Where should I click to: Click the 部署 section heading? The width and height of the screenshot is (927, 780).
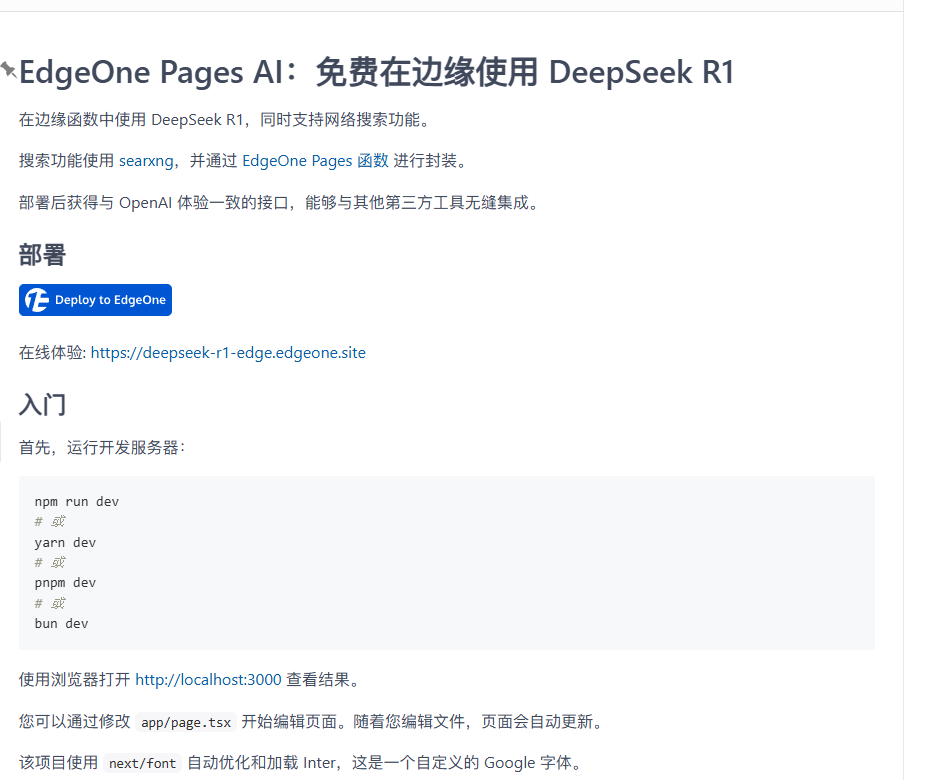pos(42,255)
